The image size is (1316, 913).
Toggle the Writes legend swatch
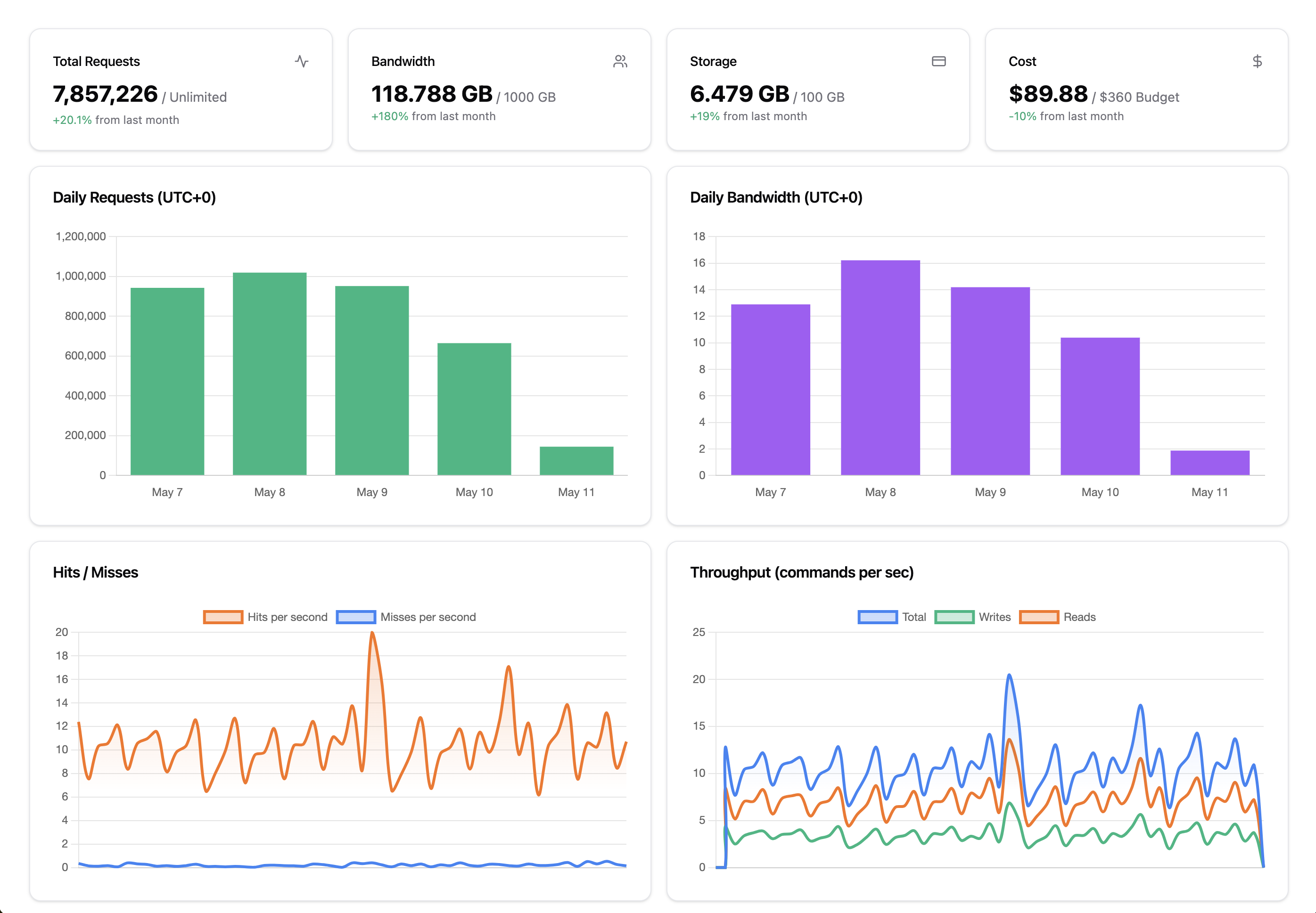(x=954, y=617)
